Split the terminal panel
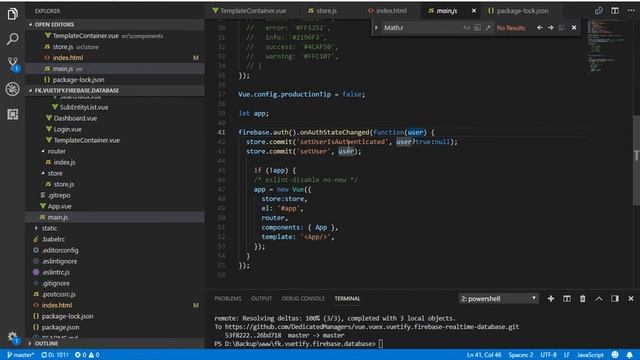 (567, 299)
